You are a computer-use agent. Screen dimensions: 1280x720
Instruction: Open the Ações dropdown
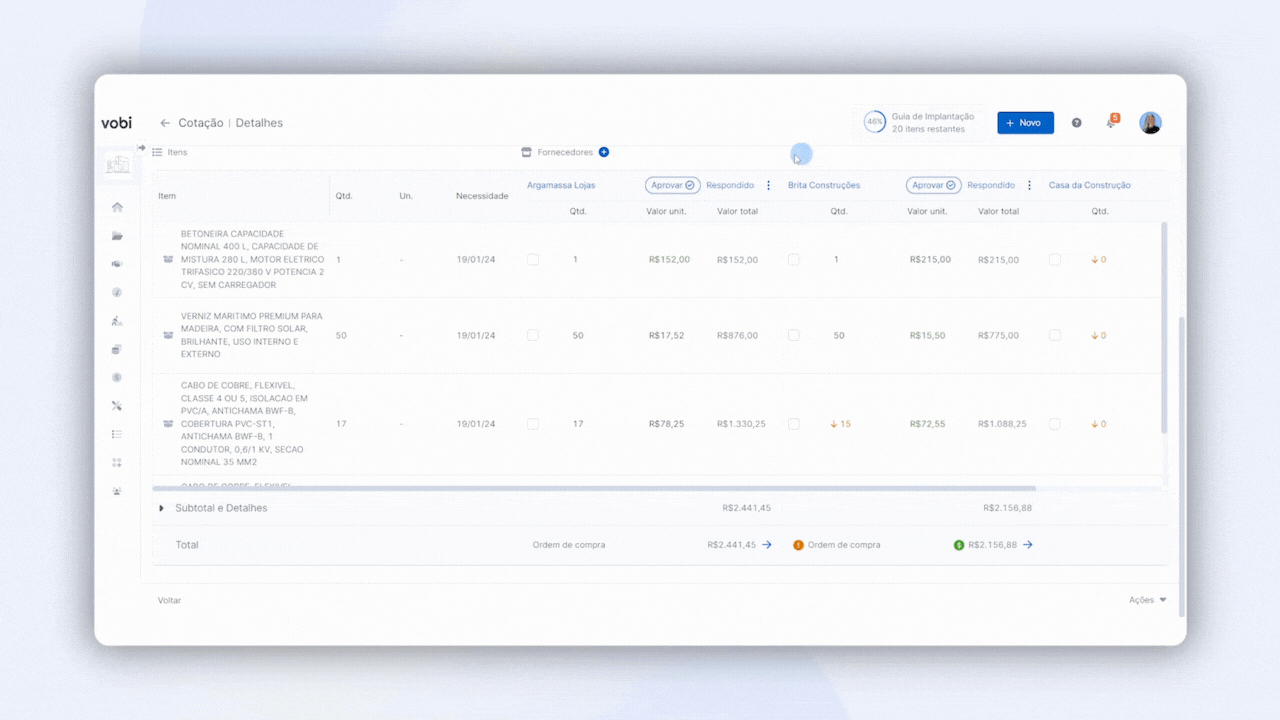tap(1148, 600)
